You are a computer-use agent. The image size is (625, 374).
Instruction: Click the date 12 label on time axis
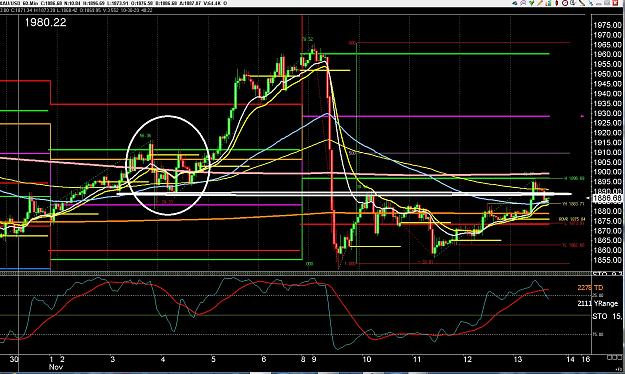(x=467, y=359)
